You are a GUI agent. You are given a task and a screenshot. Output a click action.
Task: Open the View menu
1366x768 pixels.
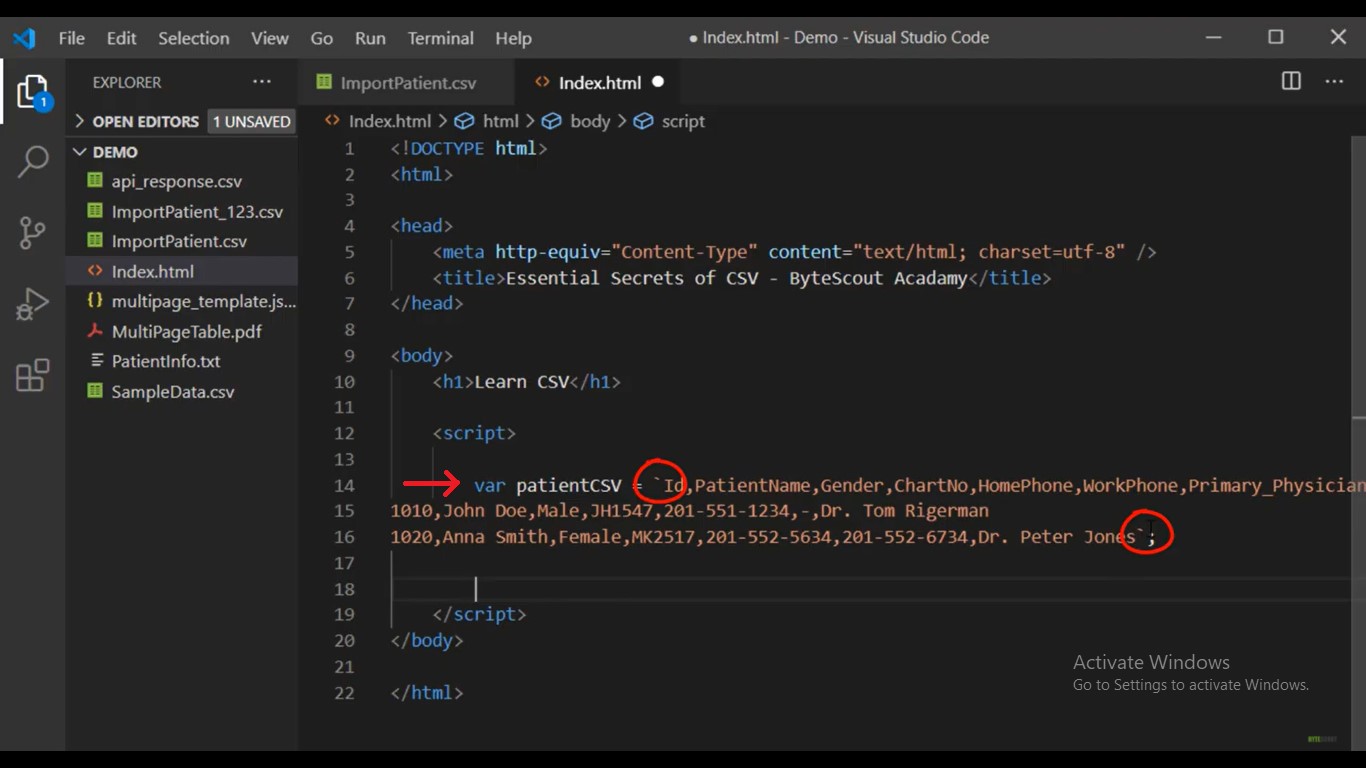[x=270, y=38]
